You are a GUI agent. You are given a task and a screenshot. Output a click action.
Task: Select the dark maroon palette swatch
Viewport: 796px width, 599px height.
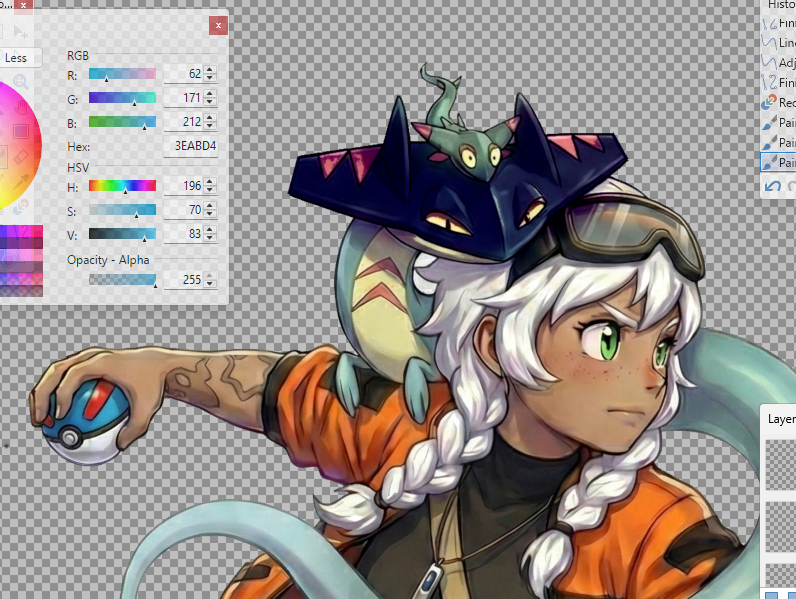pyautogui.click(x=38, y=243)
